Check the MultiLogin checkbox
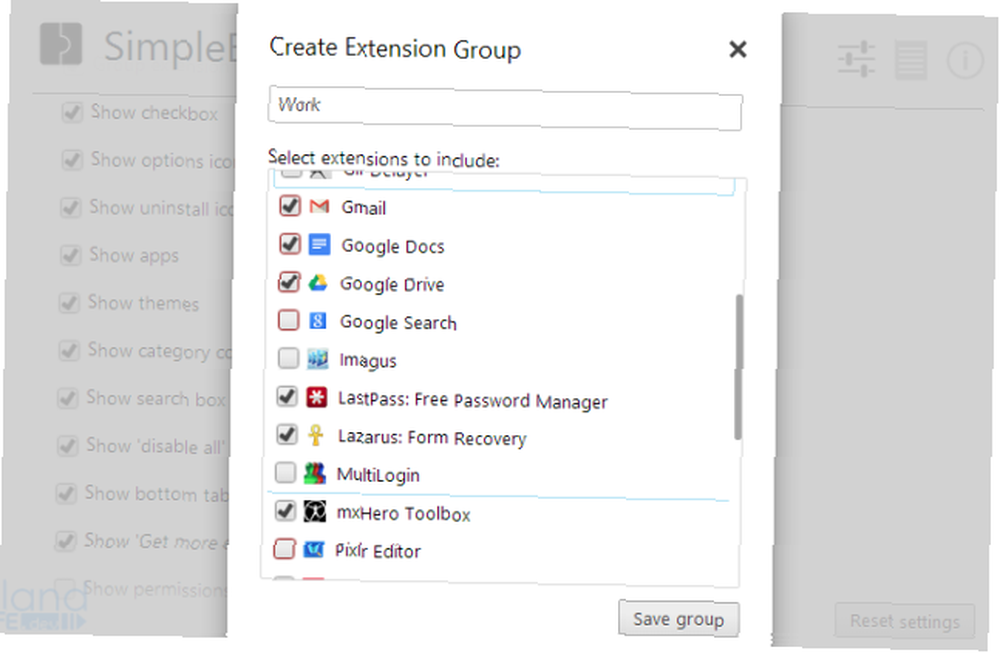This screenshot has height=653, width=1000. click(285, 473)
